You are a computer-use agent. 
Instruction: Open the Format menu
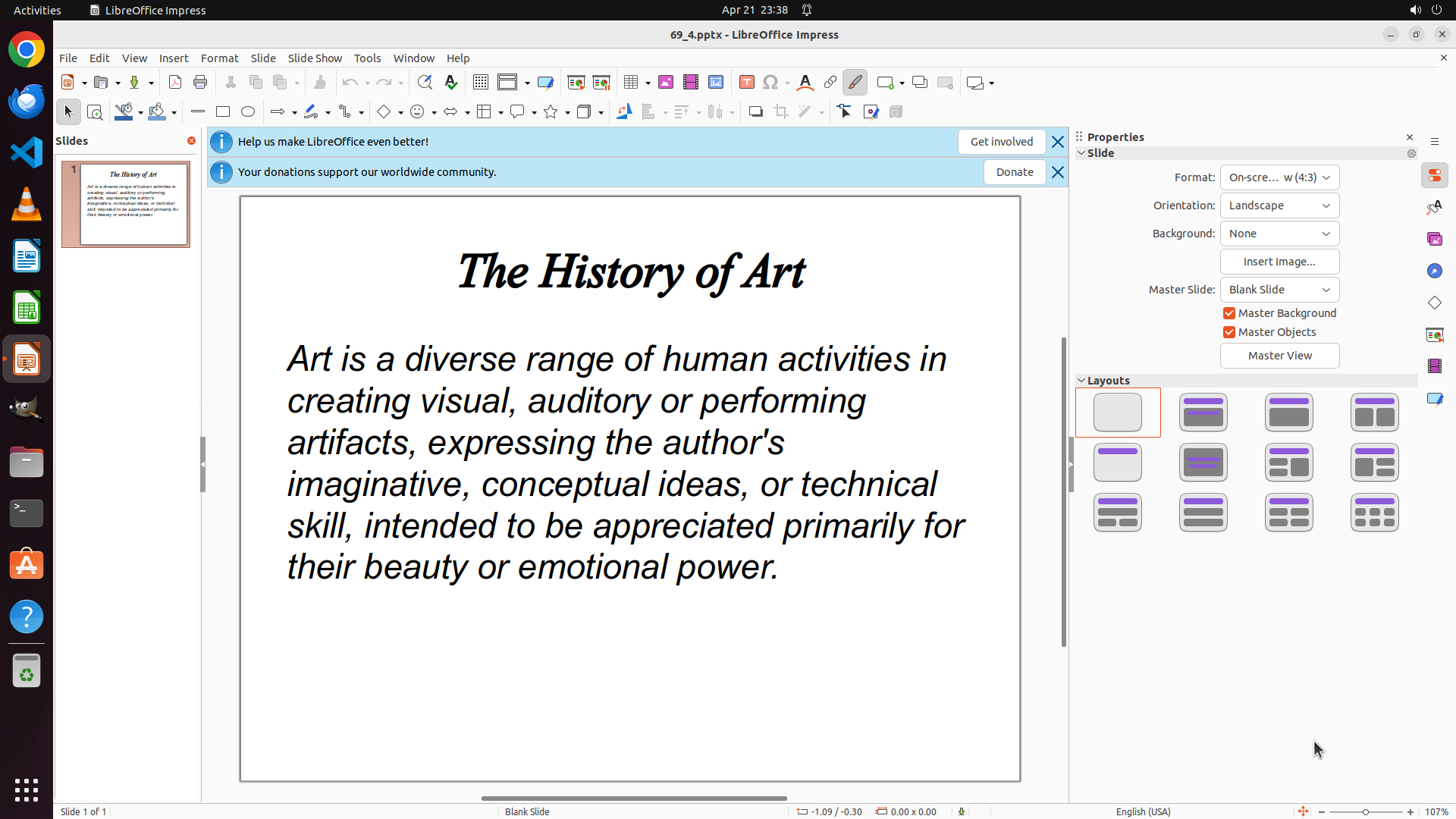[x=219, y=58]
